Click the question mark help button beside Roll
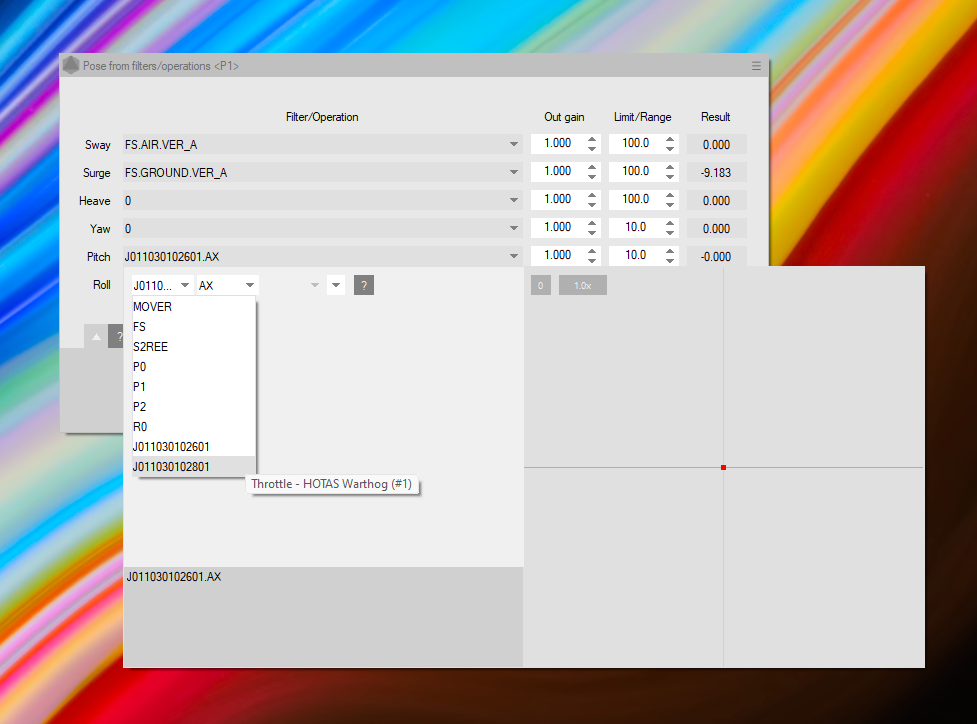Image resolution: width=977 pixels, height=724 pixels. tap(364, 286)
